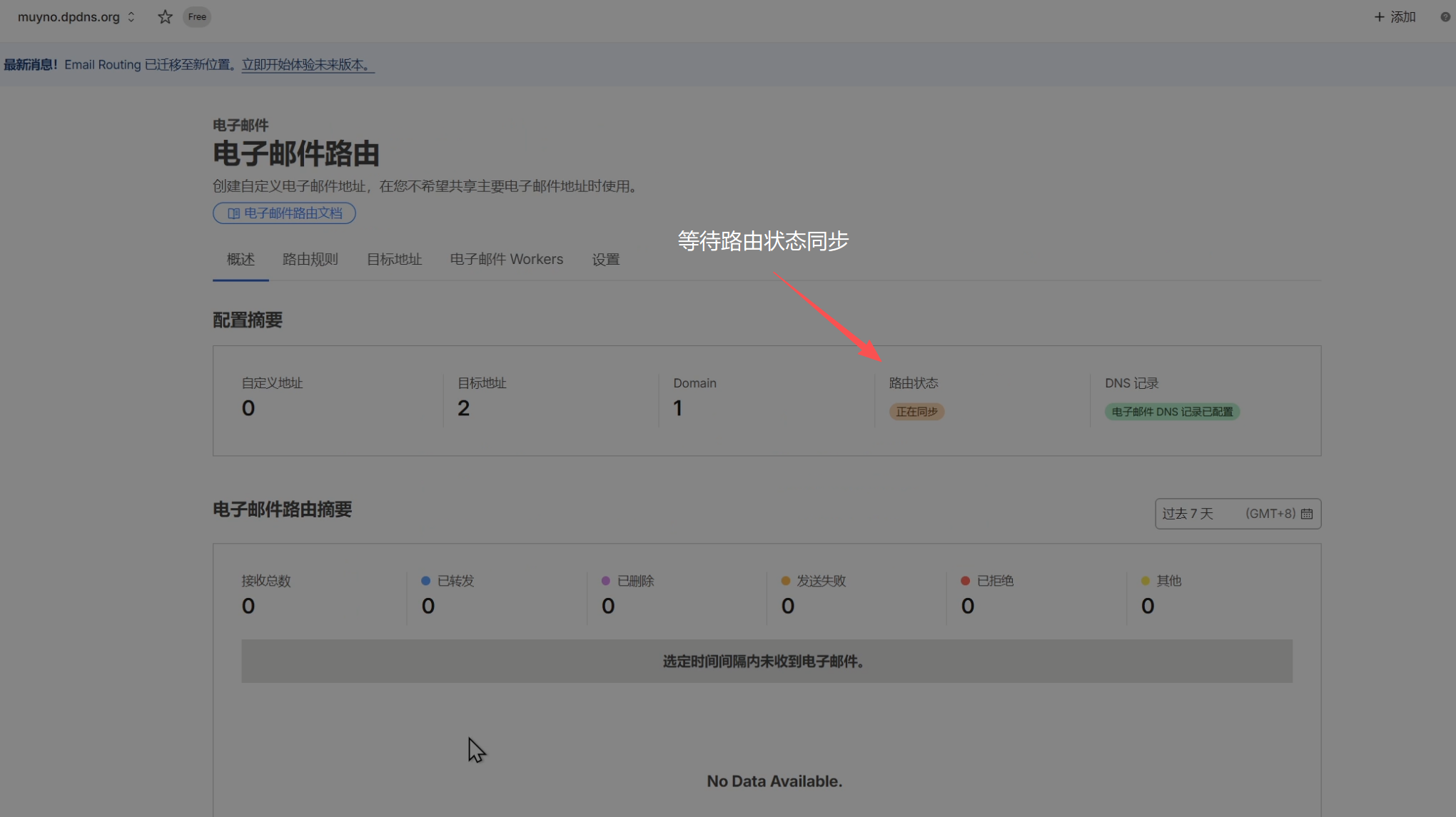Star the muyno.dpdns.org domain

165,17
